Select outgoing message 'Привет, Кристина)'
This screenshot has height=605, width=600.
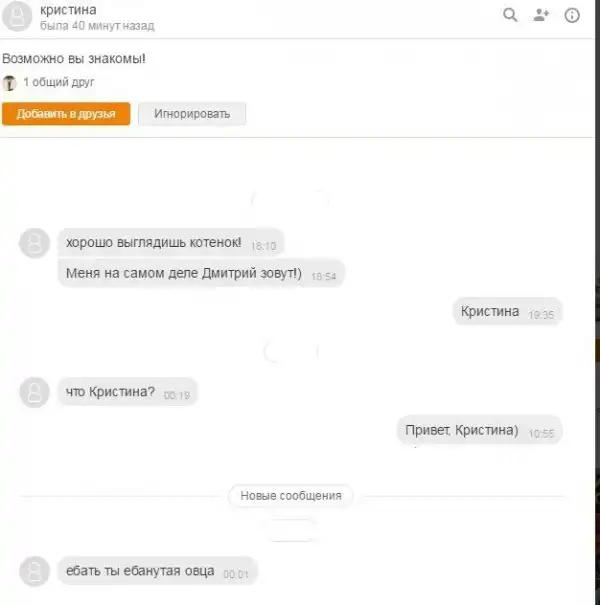tap(480, 430)
